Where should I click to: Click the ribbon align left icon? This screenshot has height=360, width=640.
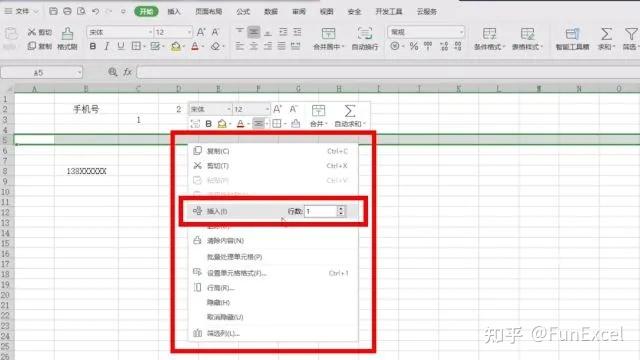point(240,46)
